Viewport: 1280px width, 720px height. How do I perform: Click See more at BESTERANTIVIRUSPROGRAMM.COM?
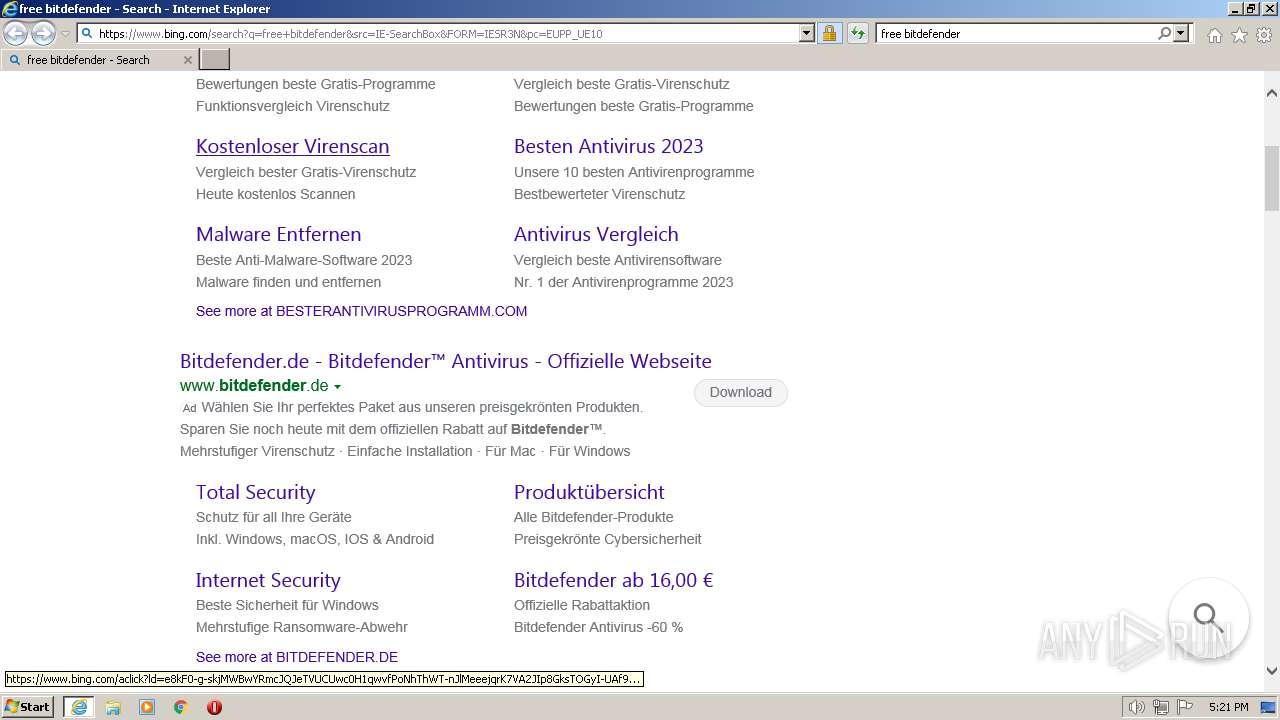coord(361,311)
